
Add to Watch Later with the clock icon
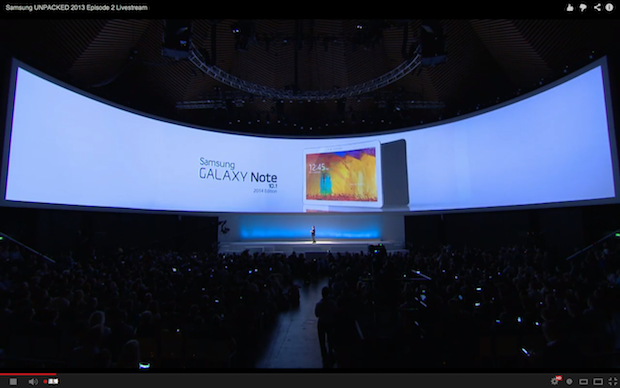click(569, 381)
